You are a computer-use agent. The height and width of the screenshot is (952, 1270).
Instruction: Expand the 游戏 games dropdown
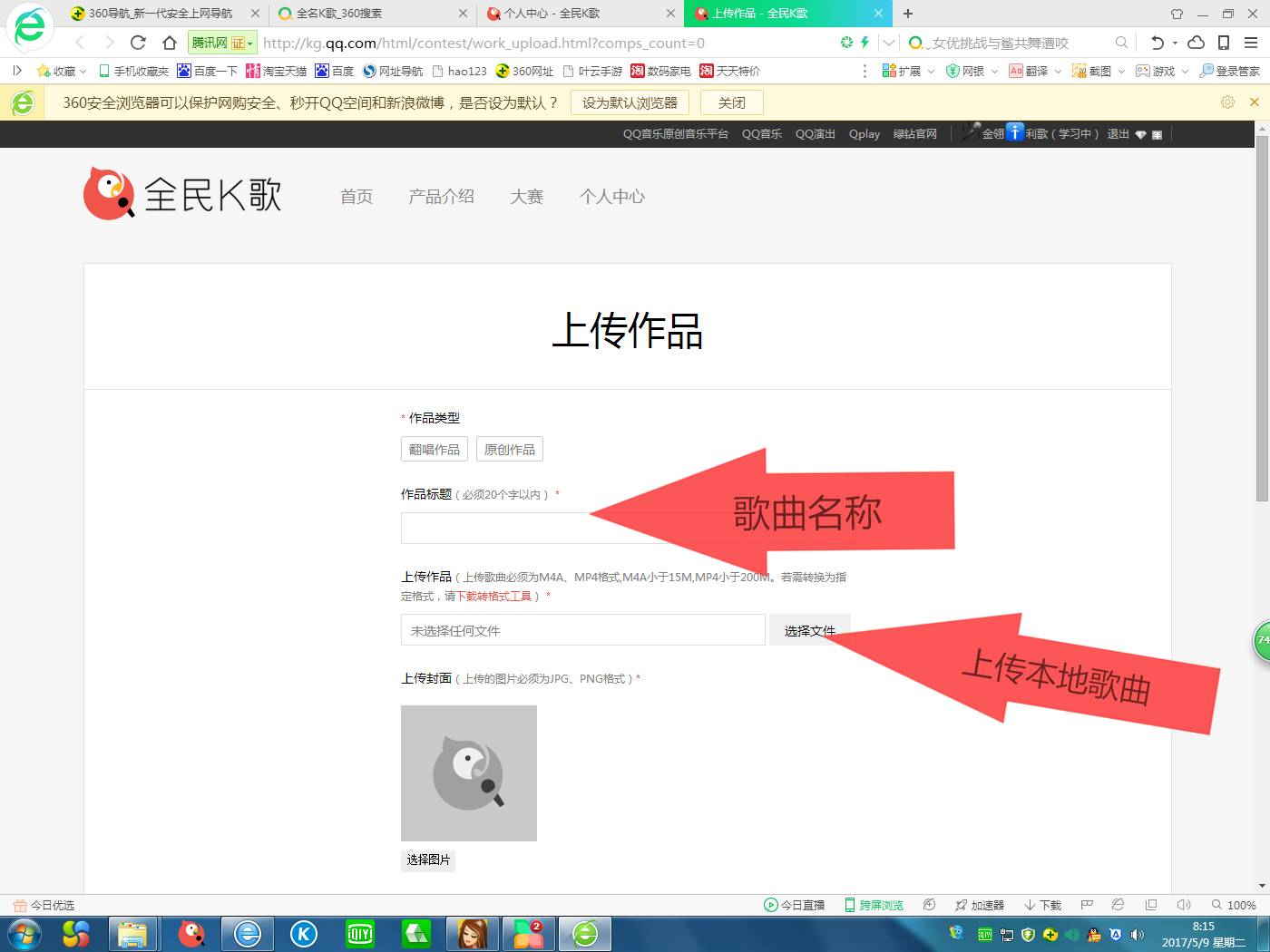click(x=1185, y=71)
